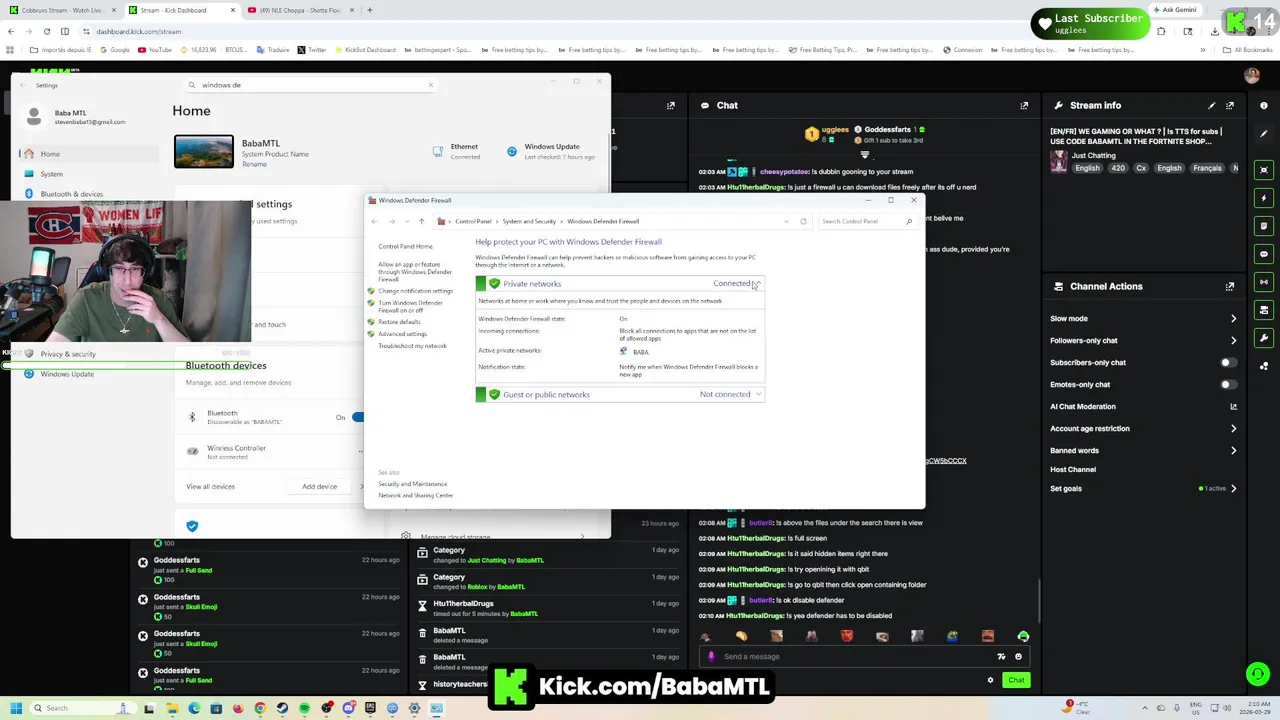Click the Add device button

[320, 487]
